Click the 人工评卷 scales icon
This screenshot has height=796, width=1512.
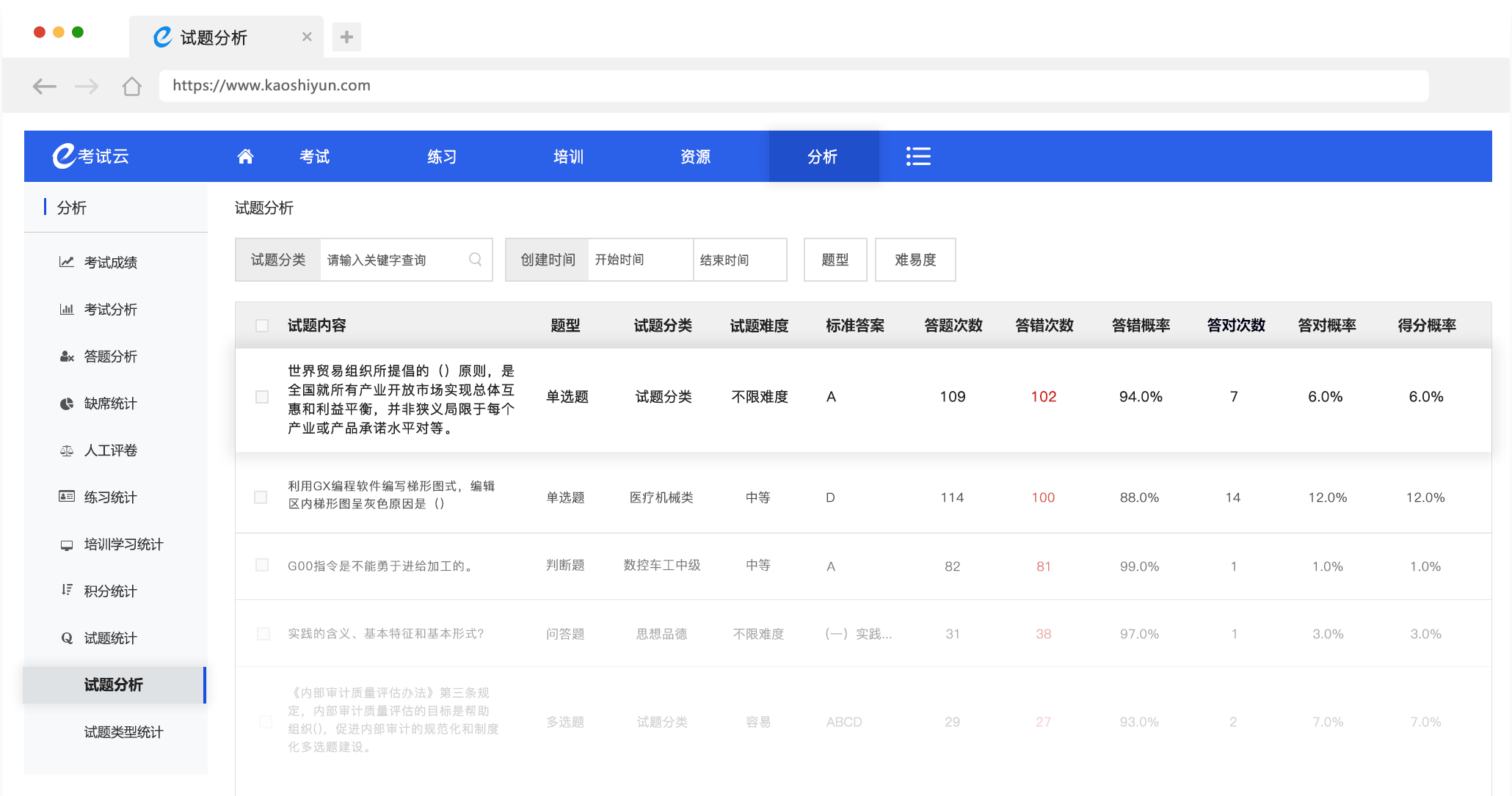[x=67, y=450]
